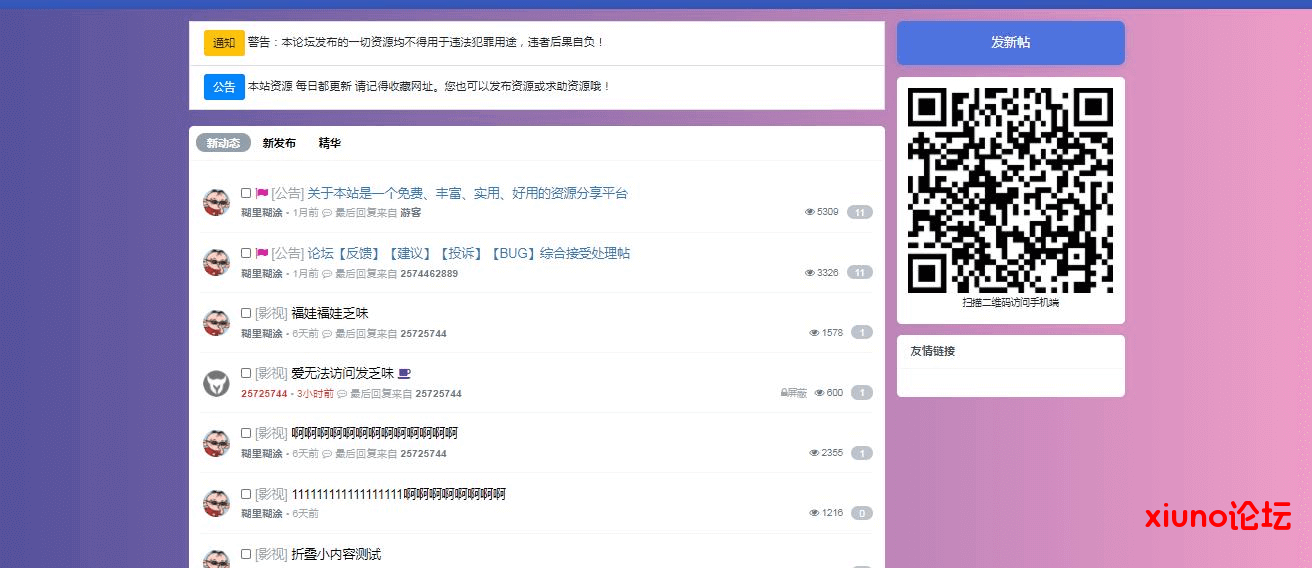Click the 友情链接 heading
The height and width of the screenshot is (568, 1312).
point(932,351)
